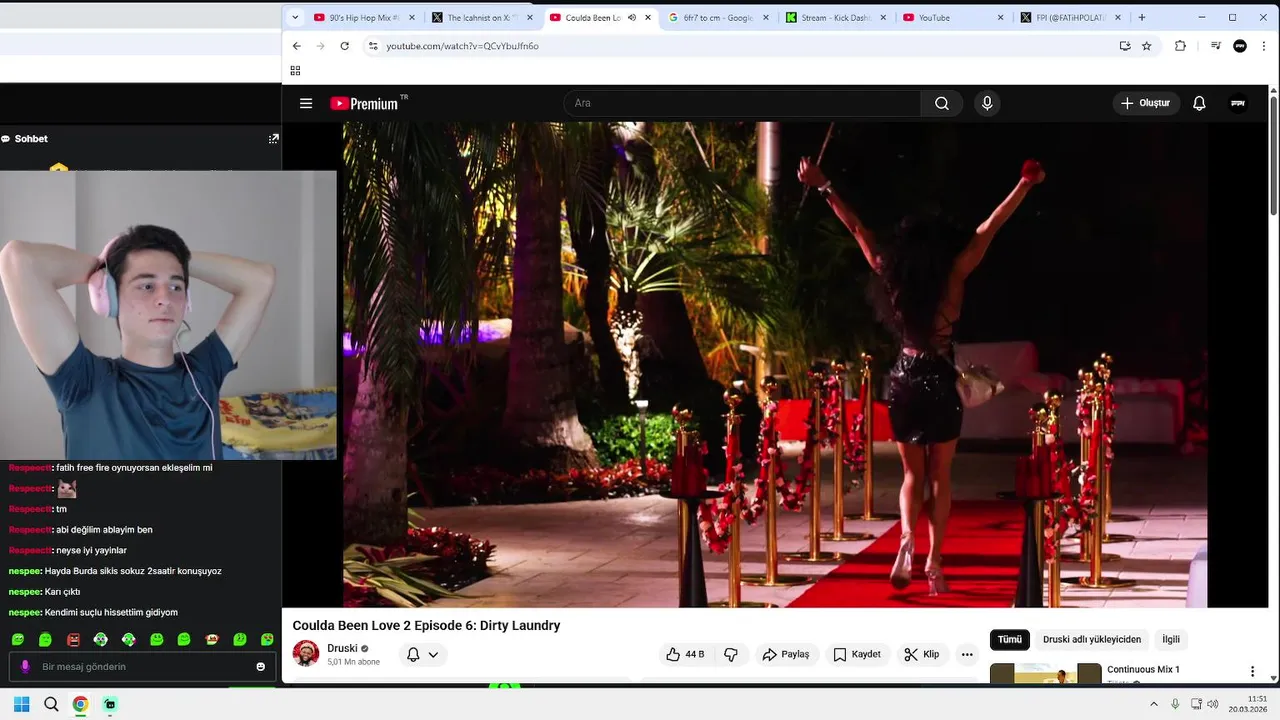Open a new Chrome tab

(1142, 17)
